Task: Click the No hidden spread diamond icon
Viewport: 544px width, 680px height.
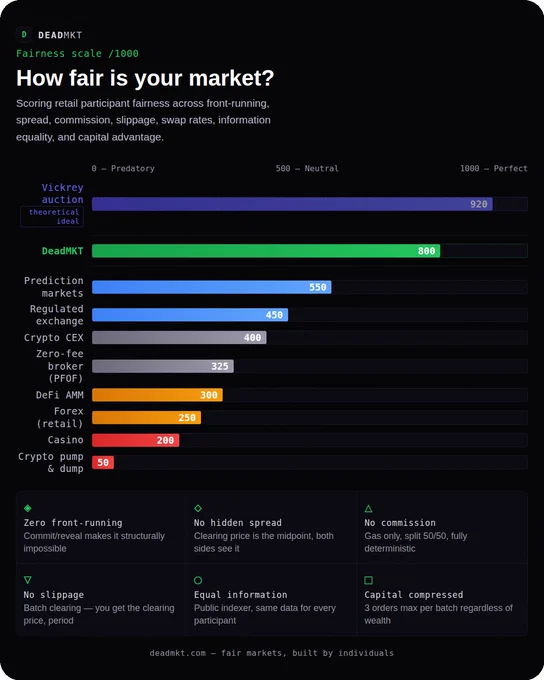Action: click(x=198, y=508)
